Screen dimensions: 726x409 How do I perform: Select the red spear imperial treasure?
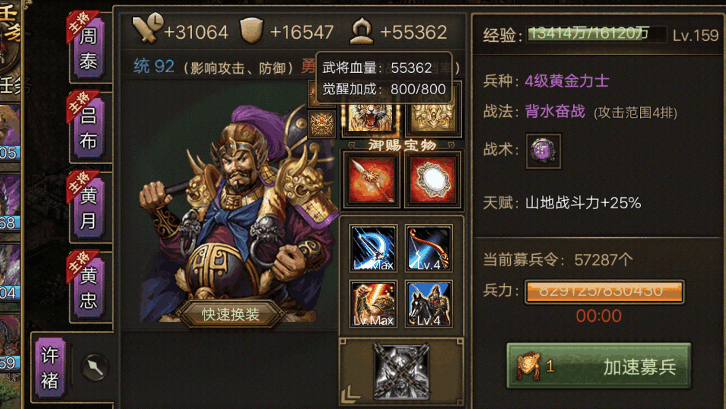click(371, 180)
